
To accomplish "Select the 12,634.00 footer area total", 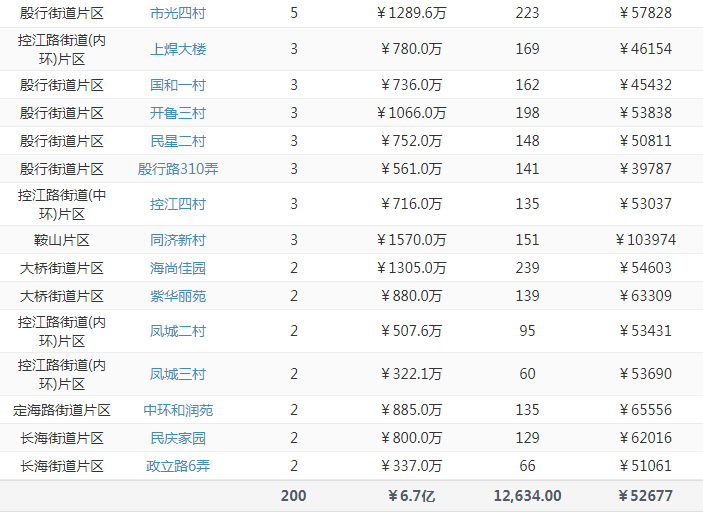I will pyautogui.click(x=527, y=496).
